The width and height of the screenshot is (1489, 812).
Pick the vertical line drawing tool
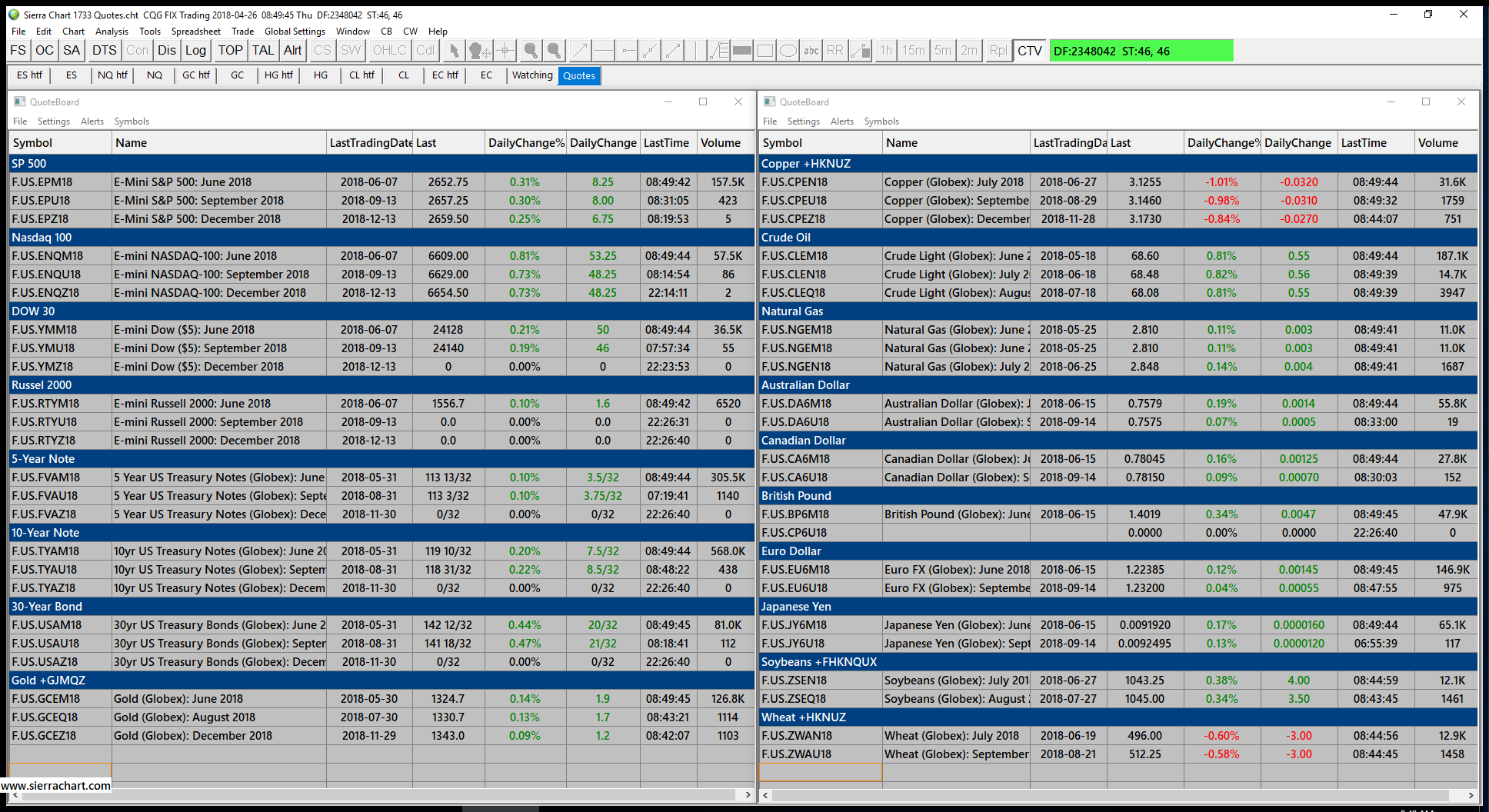[x=695, y=51]
